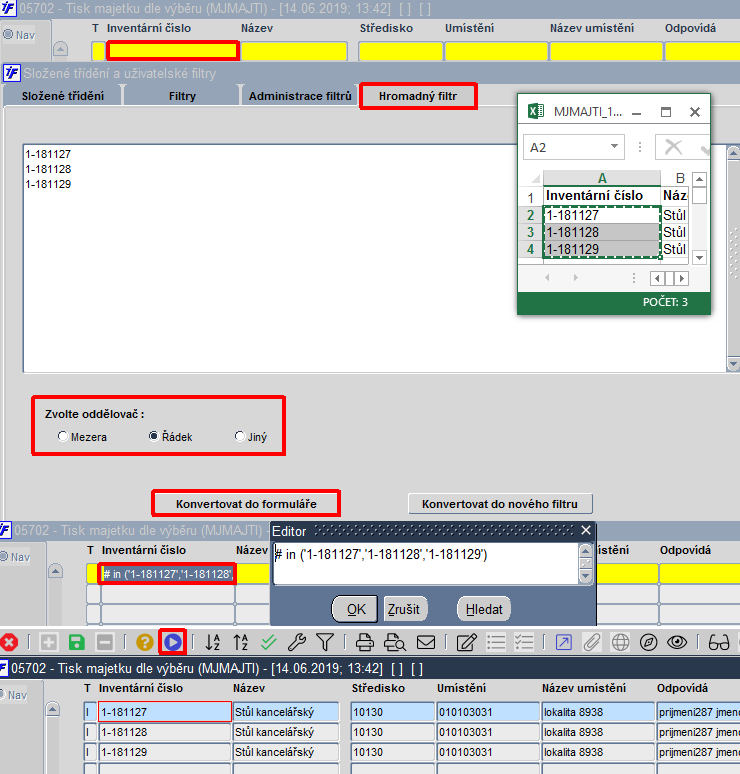Click the up arrow expander in results form

(x=52, y=710)
